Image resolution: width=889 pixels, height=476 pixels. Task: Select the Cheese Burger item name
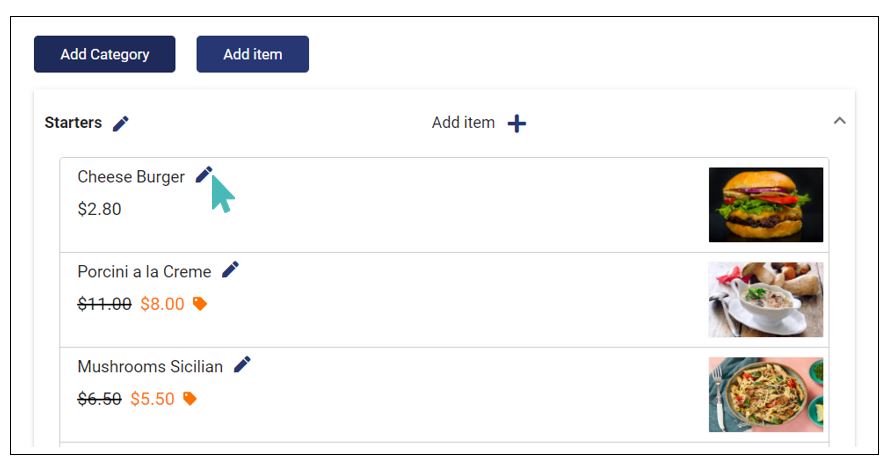[x=131, y=177]
